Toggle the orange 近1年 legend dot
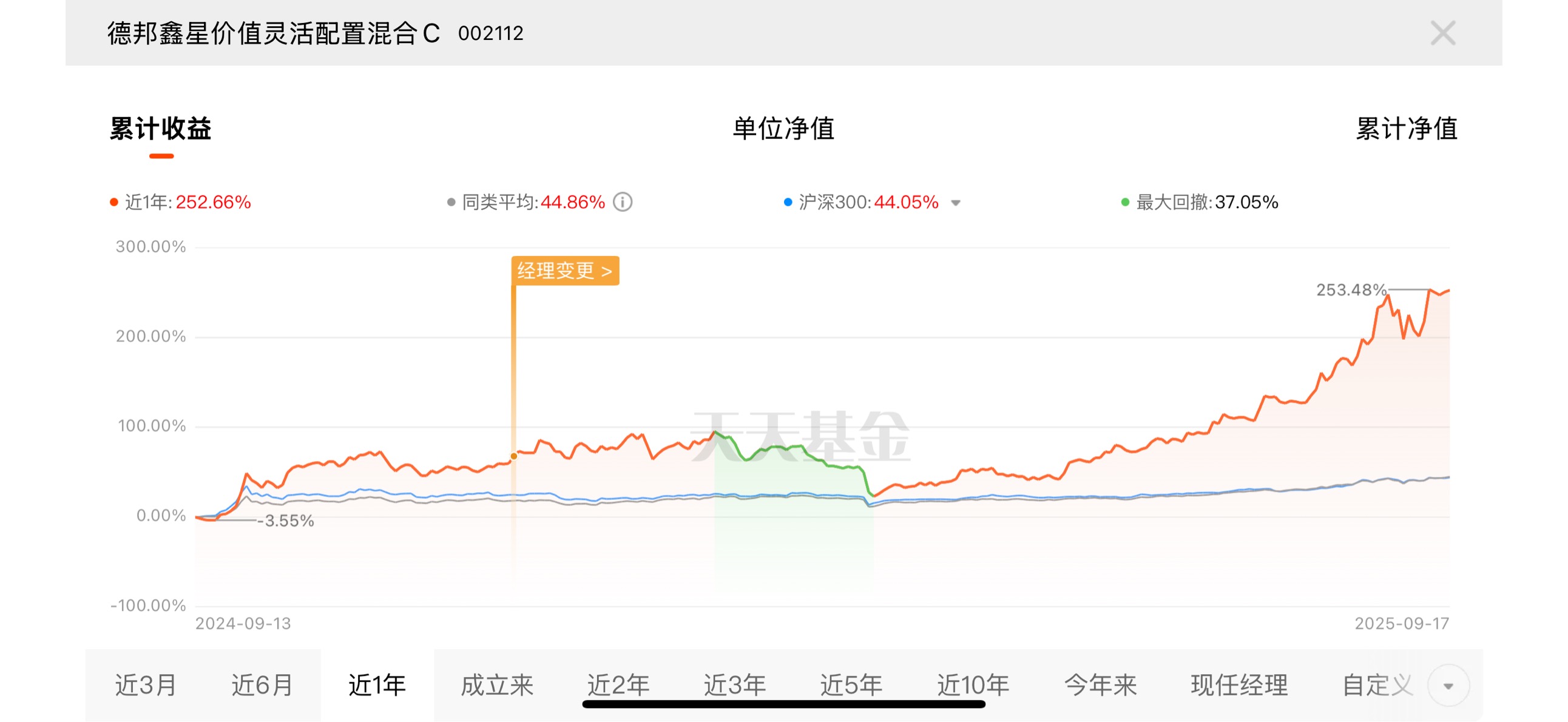The width and height of the screenshot is (1568, 722). click(x=114, y=202)
